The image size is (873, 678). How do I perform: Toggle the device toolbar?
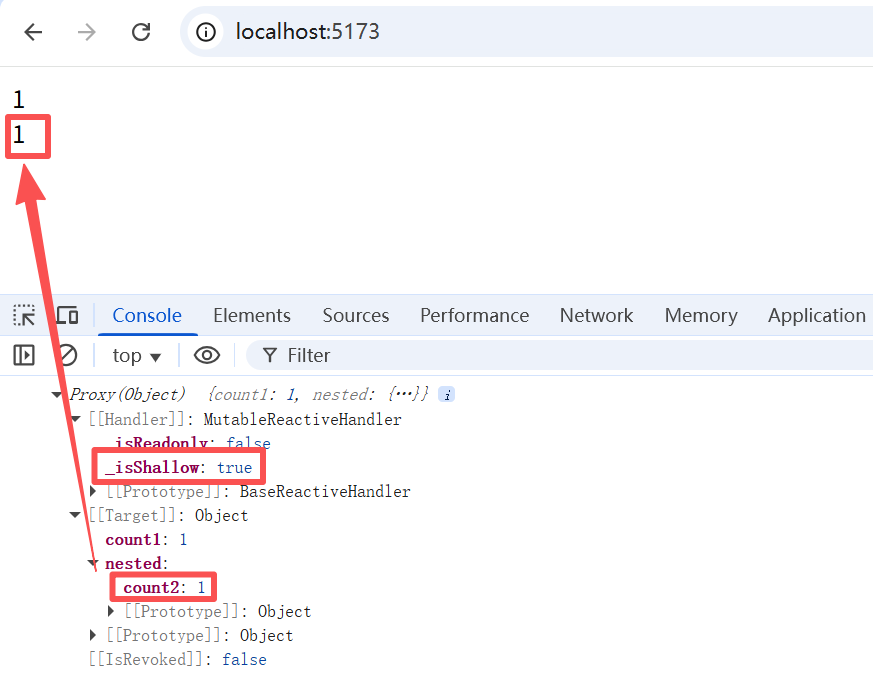pos(67,316)
